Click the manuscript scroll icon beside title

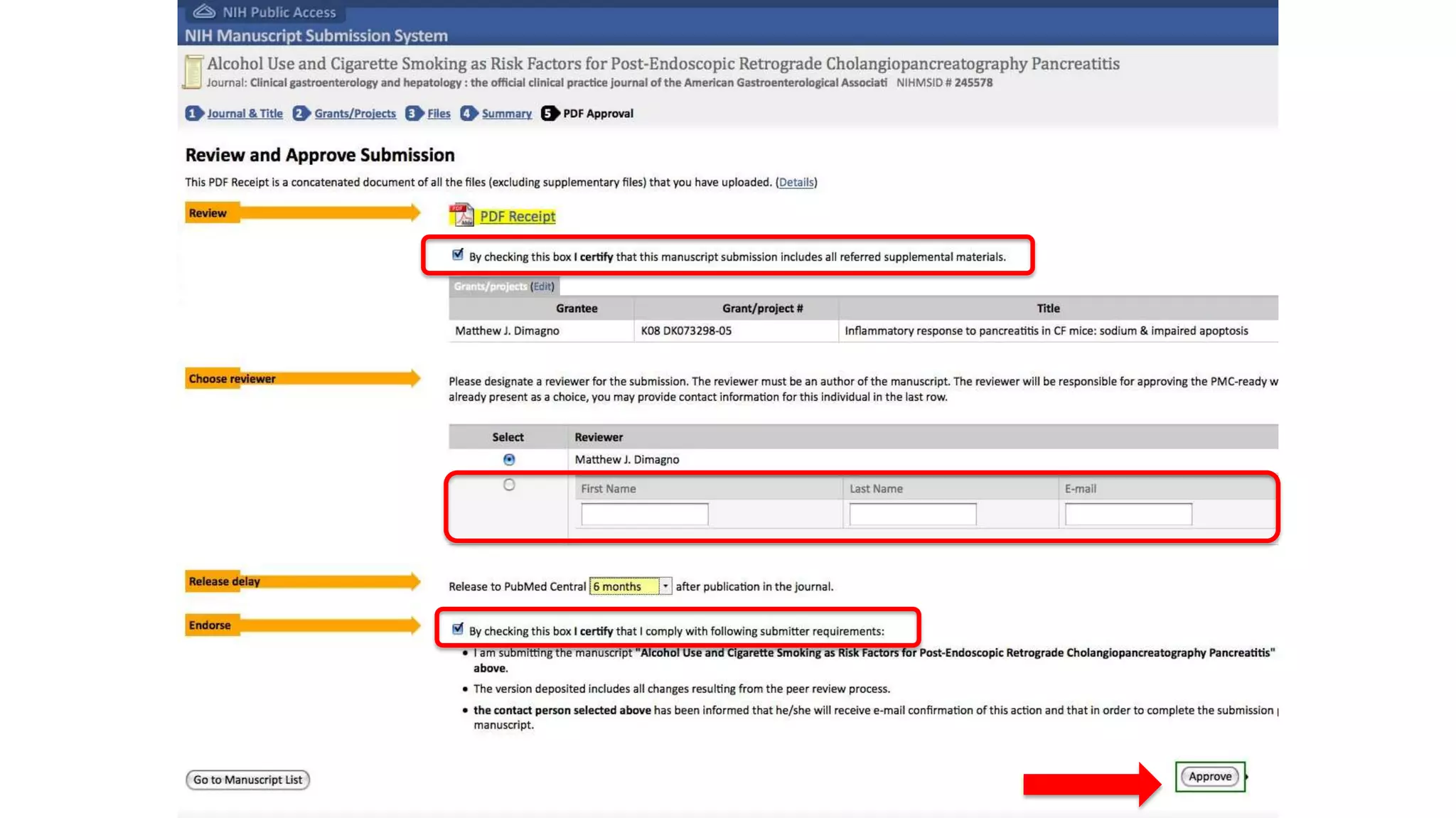(193, 72)
